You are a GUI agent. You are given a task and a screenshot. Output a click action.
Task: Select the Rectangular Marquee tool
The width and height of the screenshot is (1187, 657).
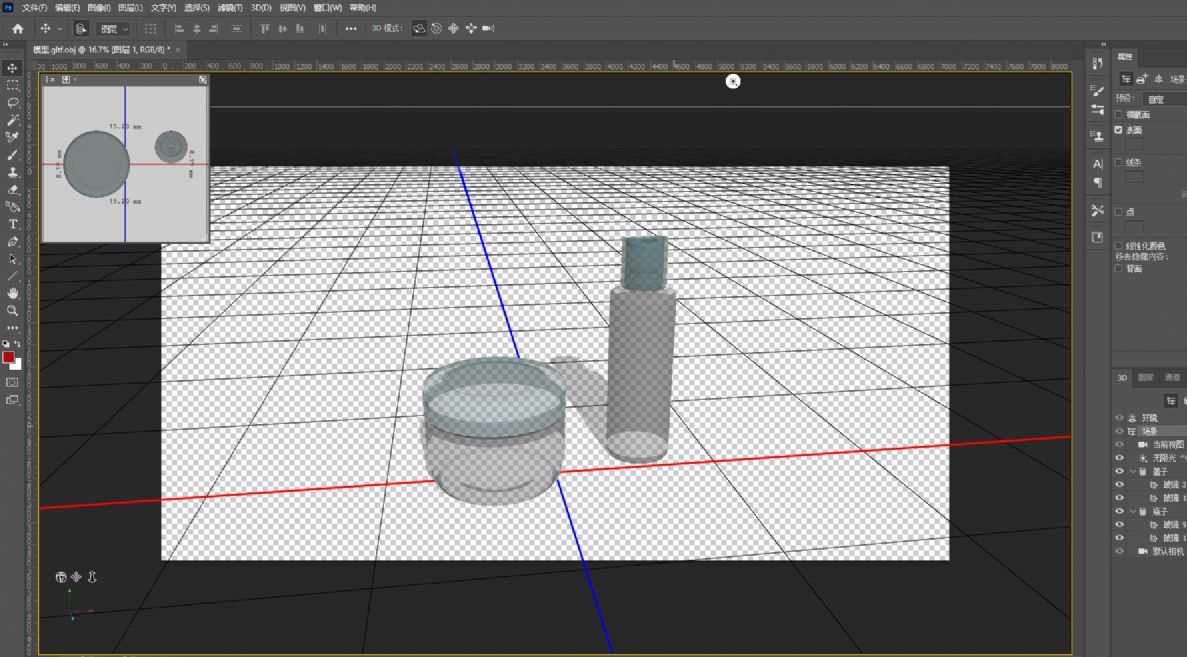click(x=12, y=86)
